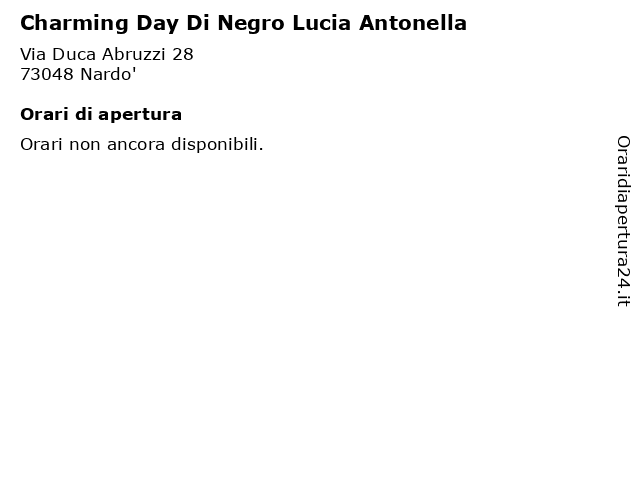Click the city name Nardo'

tap(108, 74)
